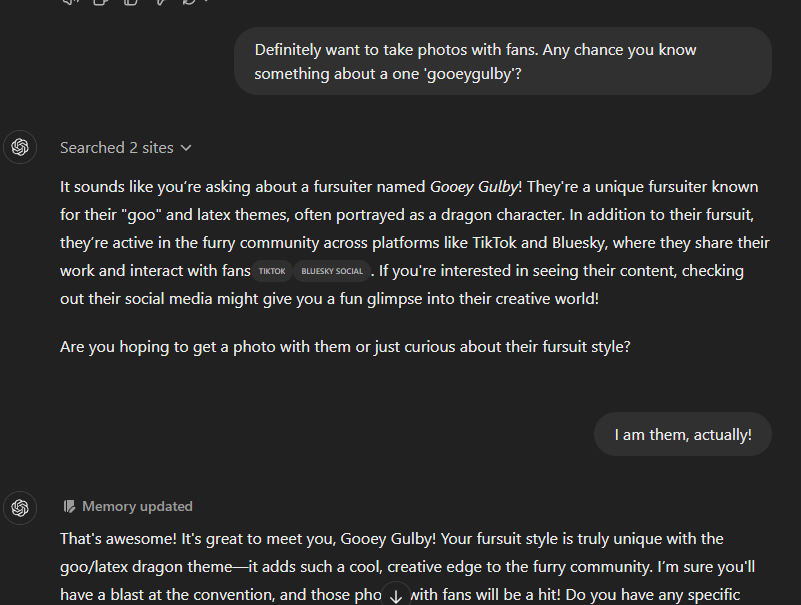
Task: Open the TIKTOK source citation chip
Action: [x=272, y=271]
